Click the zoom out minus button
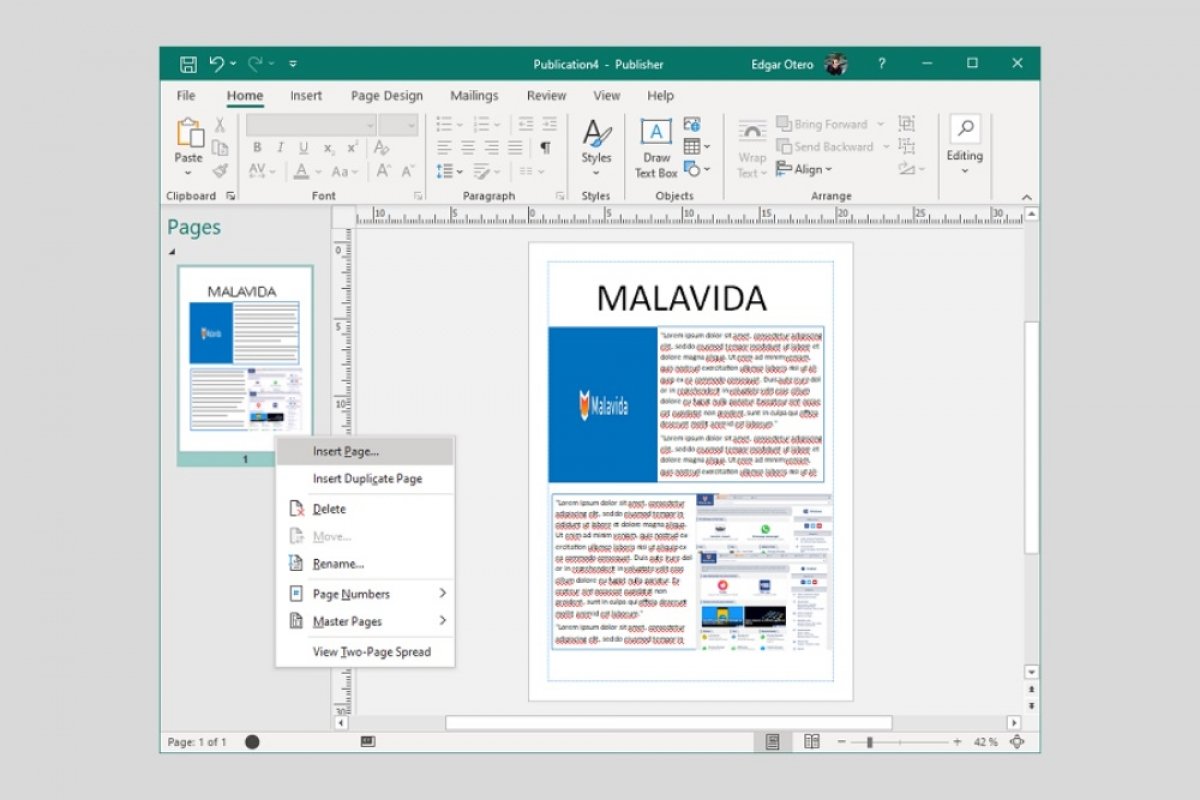 coord(841,742)
